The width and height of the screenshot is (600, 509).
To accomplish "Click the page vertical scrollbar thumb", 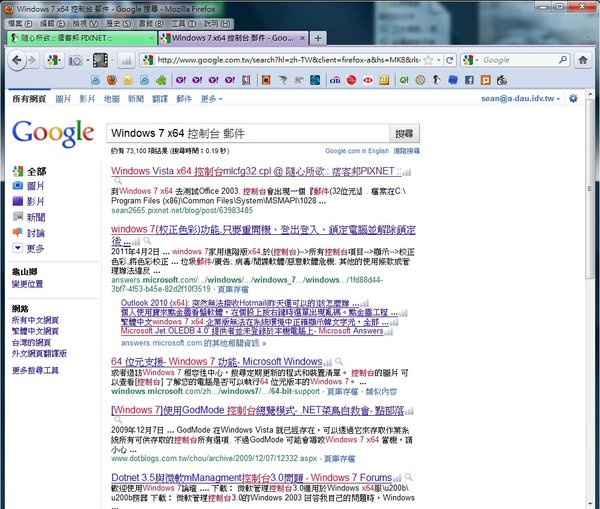I will click(x=590, y=189).
